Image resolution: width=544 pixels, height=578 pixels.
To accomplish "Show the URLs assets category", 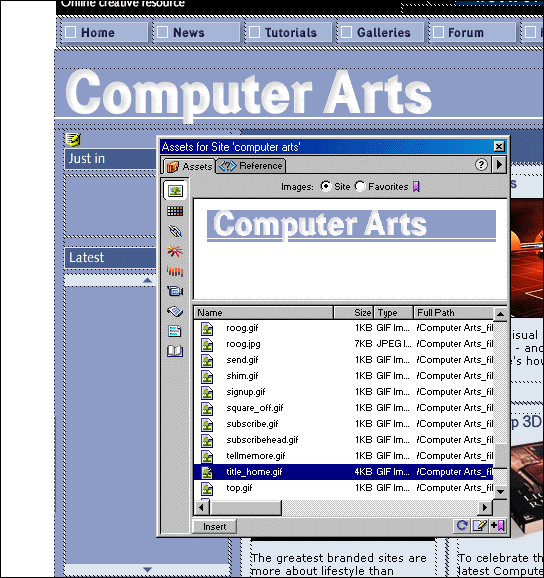I will coord(175,231).
